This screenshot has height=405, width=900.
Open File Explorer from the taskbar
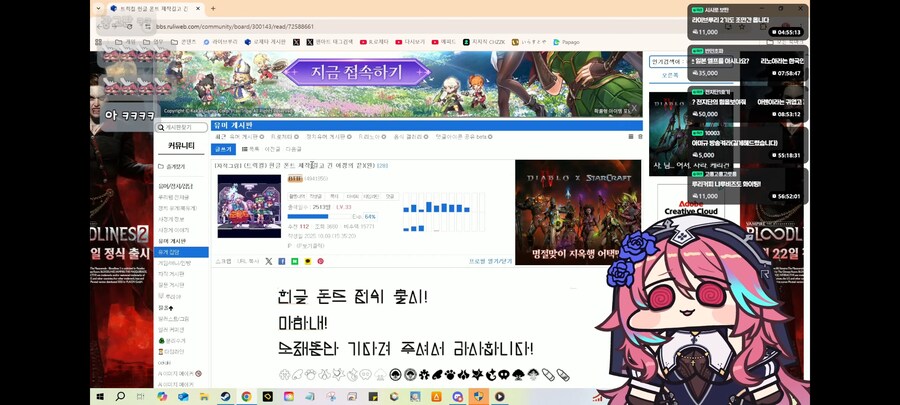point(204,396)
